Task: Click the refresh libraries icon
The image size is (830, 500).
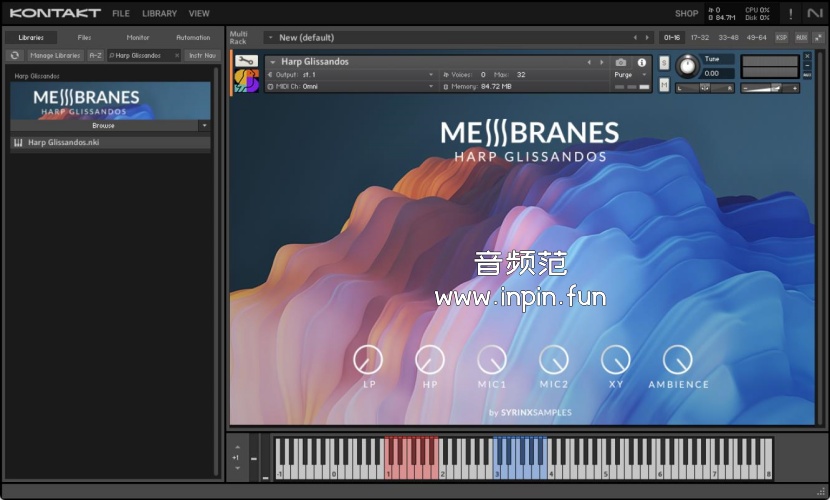Action: point(15,55)
